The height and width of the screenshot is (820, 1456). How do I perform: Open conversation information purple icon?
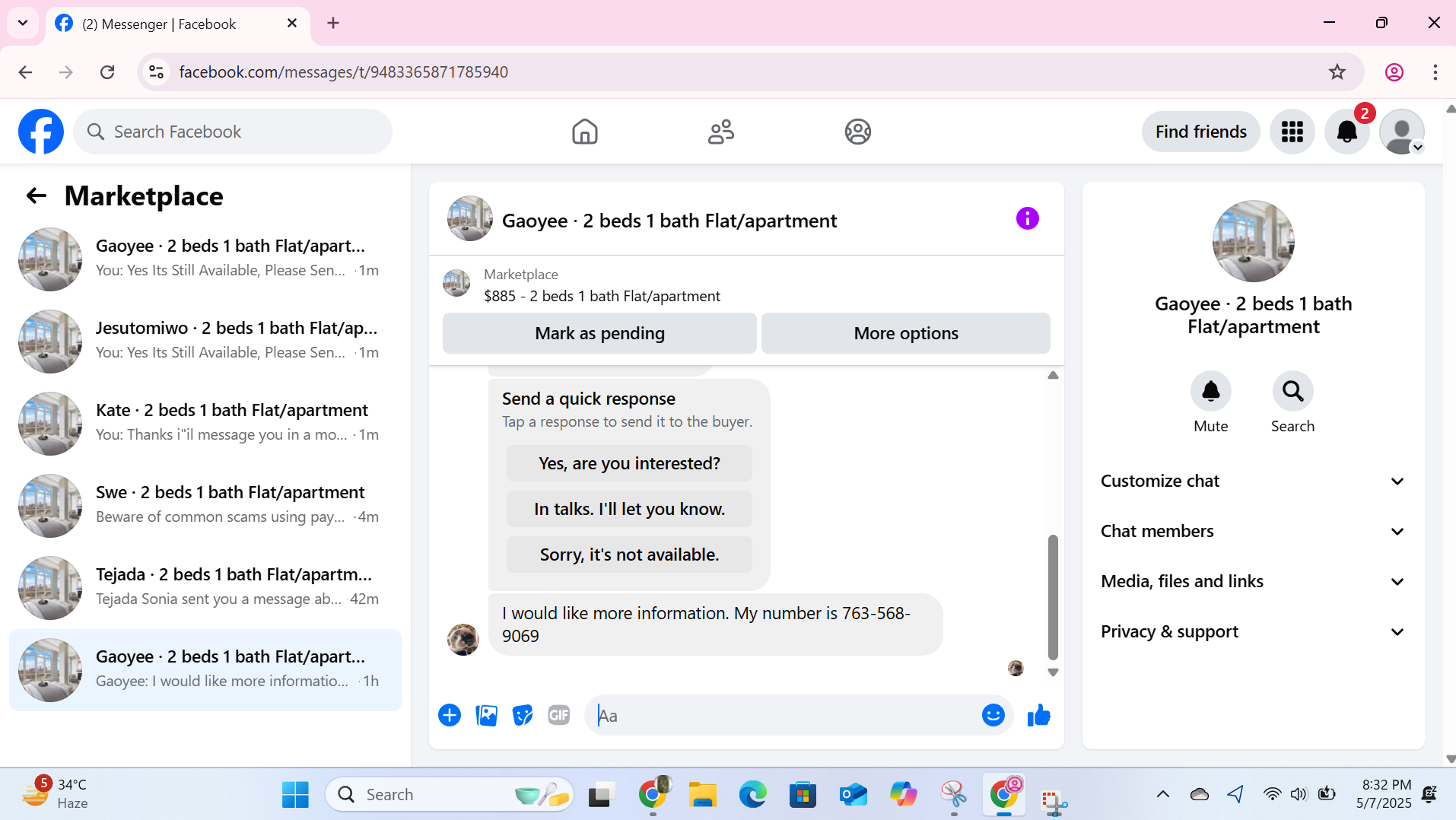(1027, 219)
